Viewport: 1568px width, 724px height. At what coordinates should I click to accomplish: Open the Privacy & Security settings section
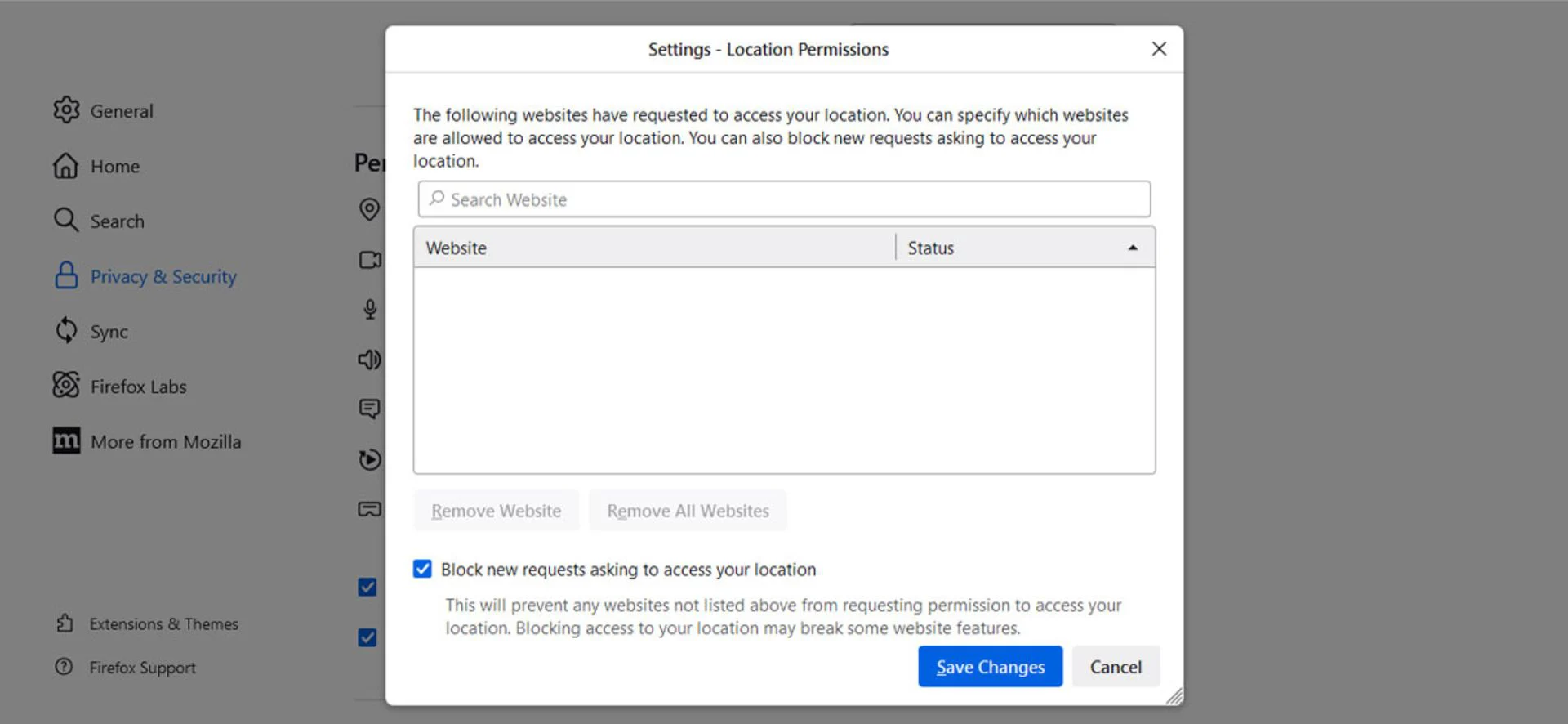[163, 277]
